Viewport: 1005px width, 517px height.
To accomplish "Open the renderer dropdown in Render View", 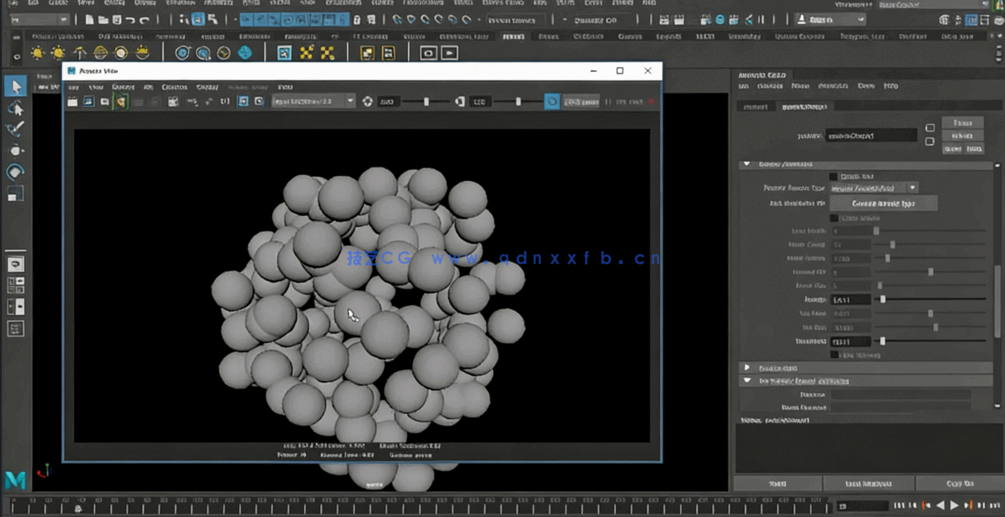I will (x=313, y=102).
